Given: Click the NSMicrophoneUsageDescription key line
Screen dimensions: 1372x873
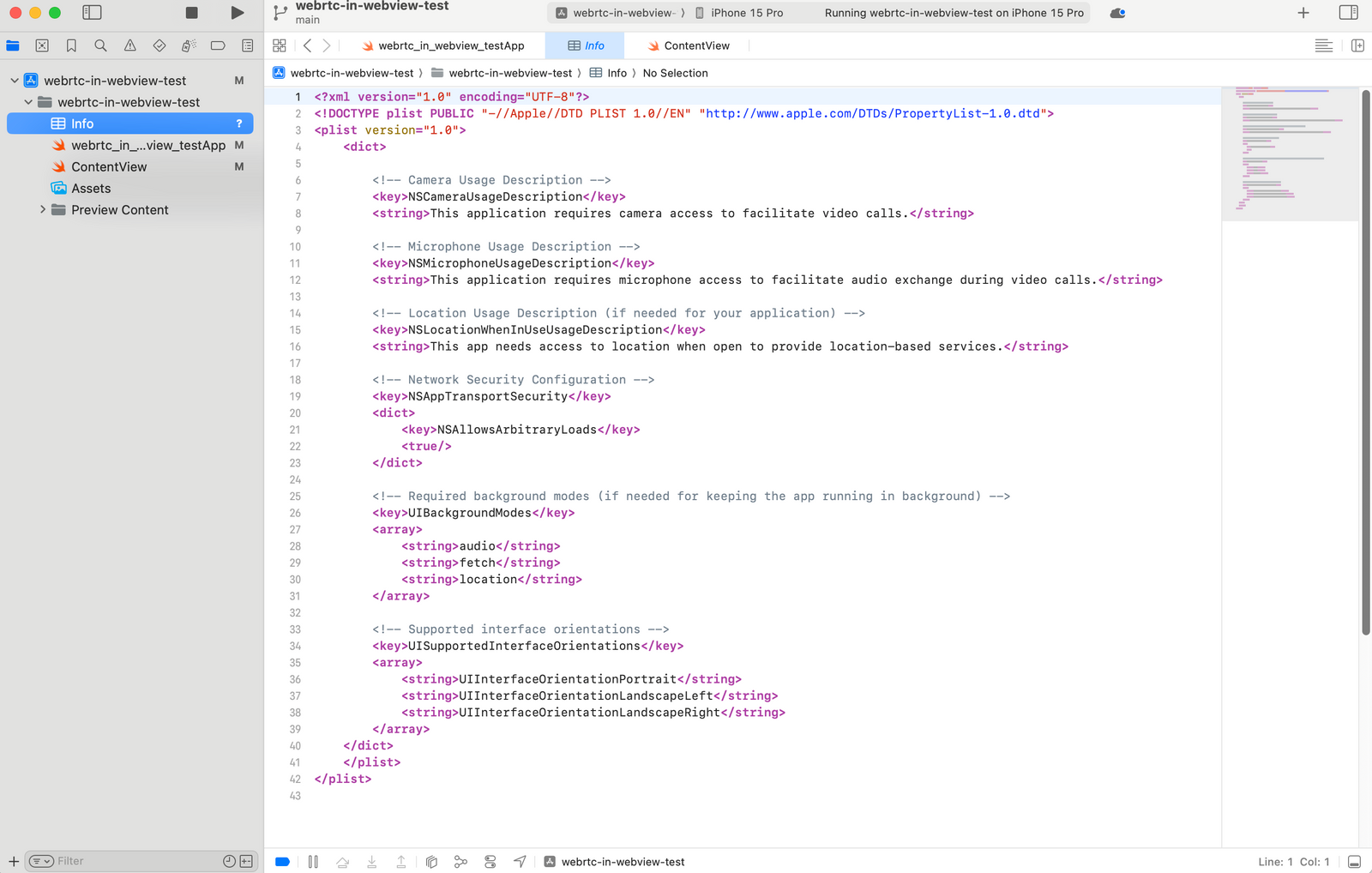Looking at the screenshot, I should [x=513, y=263].
